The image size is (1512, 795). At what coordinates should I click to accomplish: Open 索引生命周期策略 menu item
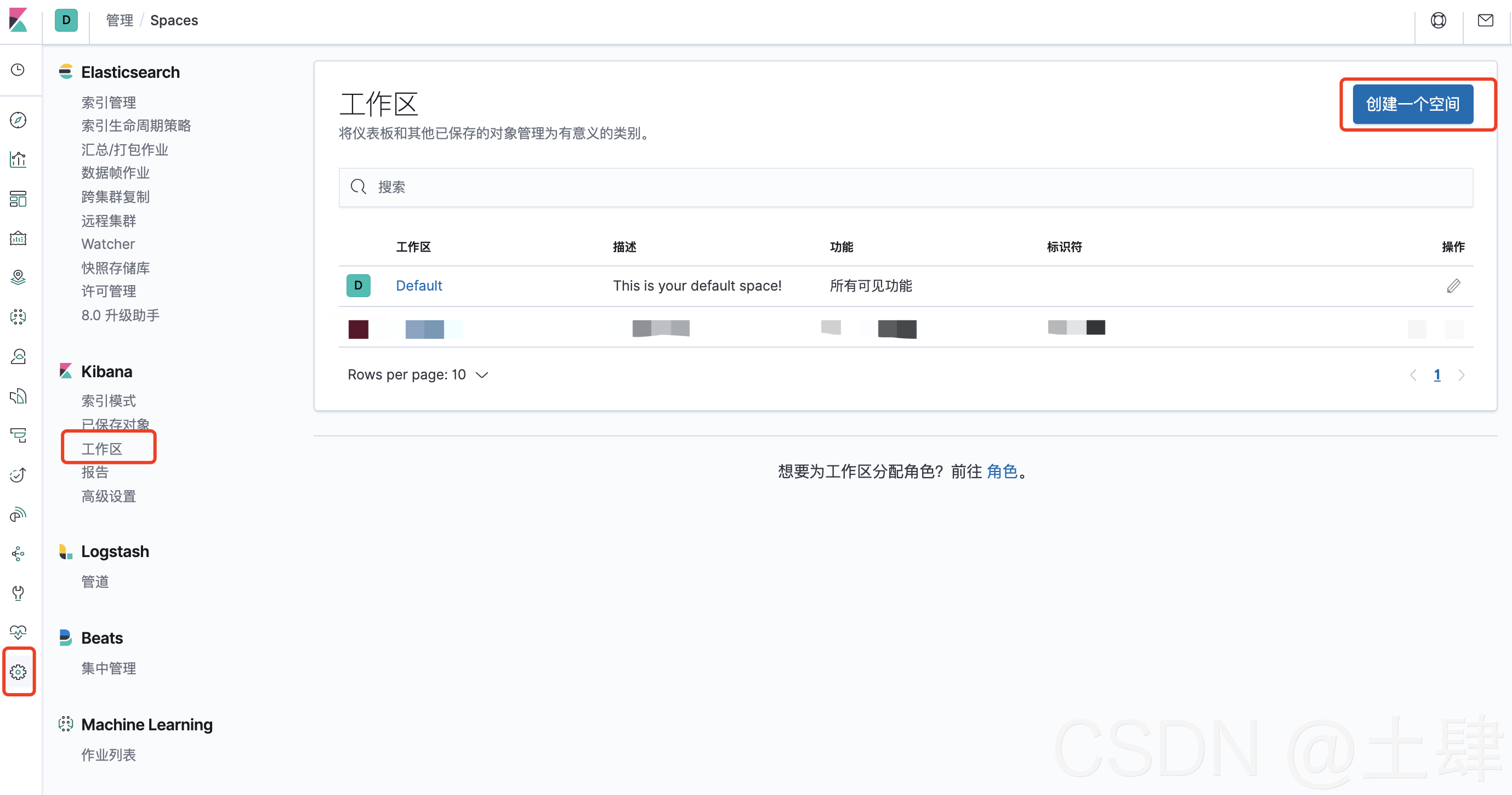coord(136,126)
